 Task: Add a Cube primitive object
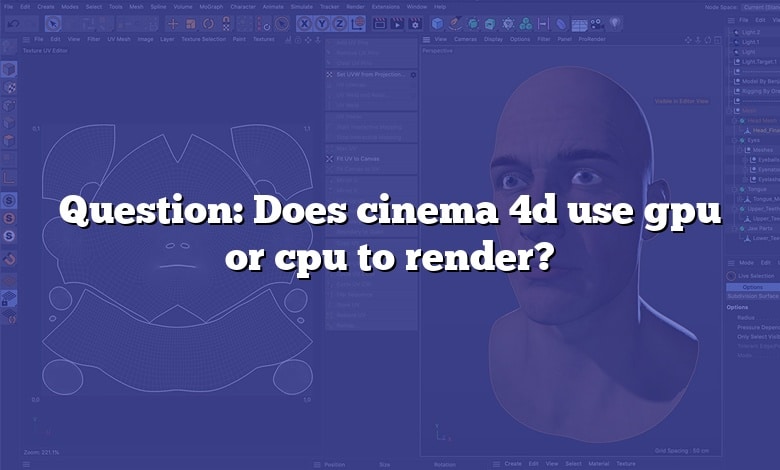437,23
